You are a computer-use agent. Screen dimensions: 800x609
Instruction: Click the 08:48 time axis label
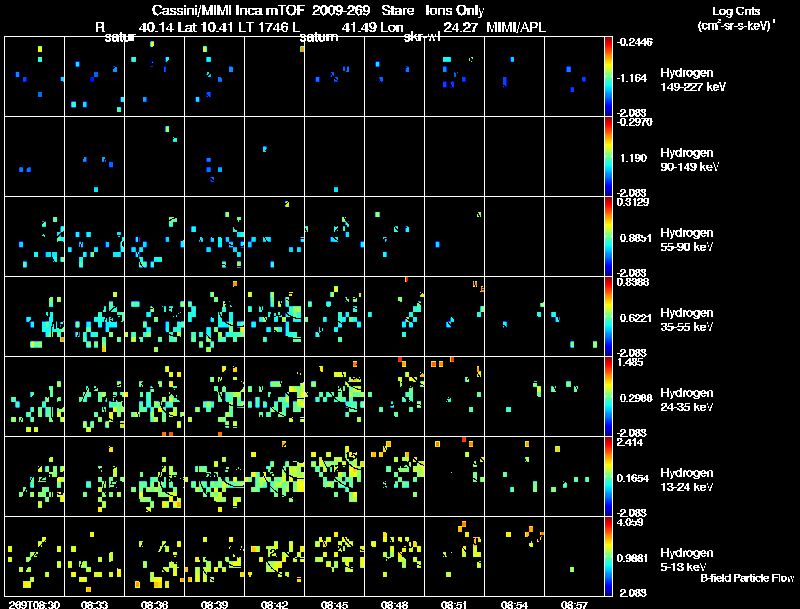[394, 604]
